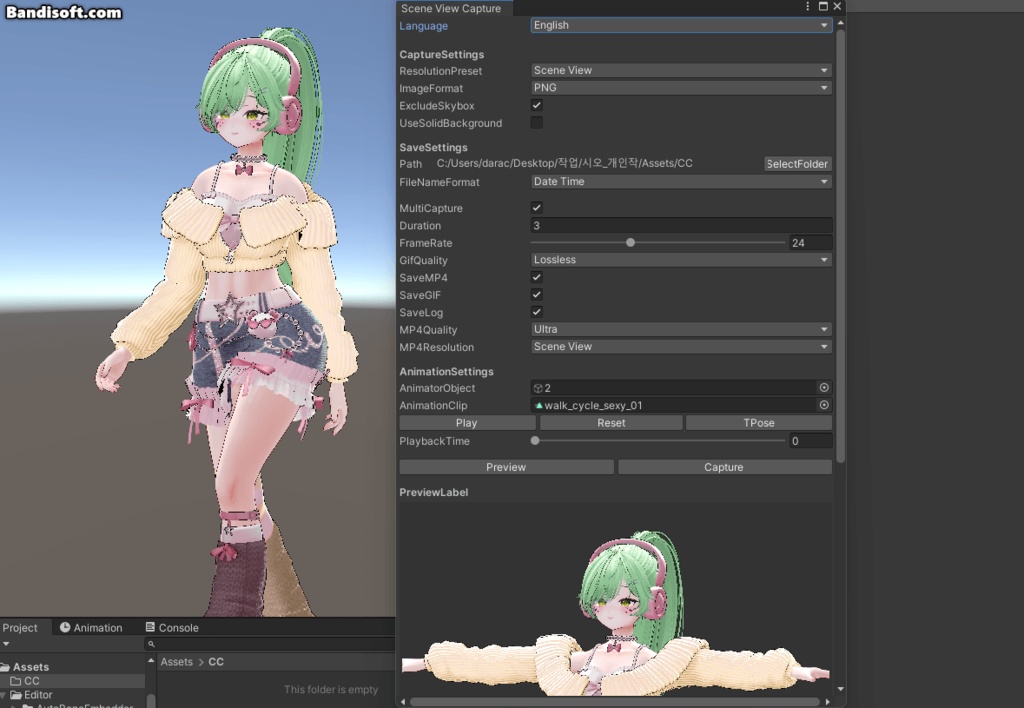
Task: Click the search magnifier in Project panel
Action: pos(152,644)
